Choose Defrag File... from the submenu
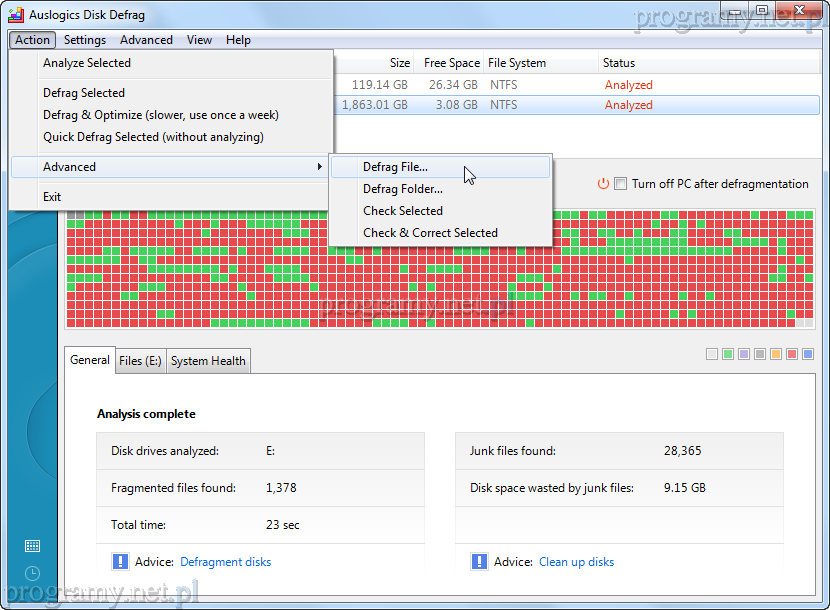Screen dimensions: 830x610 click(x=395, y=167)
